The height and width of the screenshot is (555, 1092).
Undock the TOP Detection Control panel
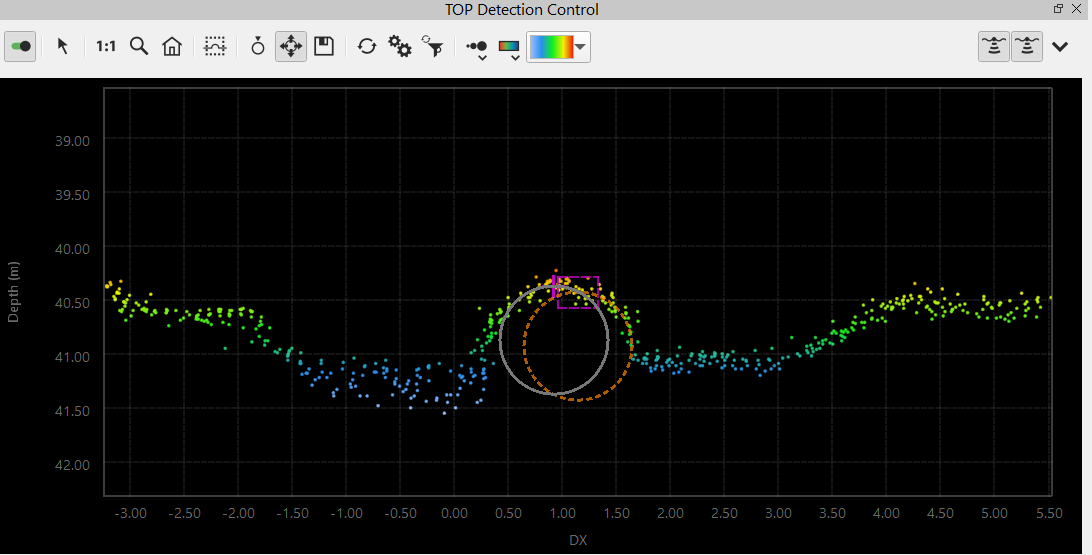[1058, 9]
